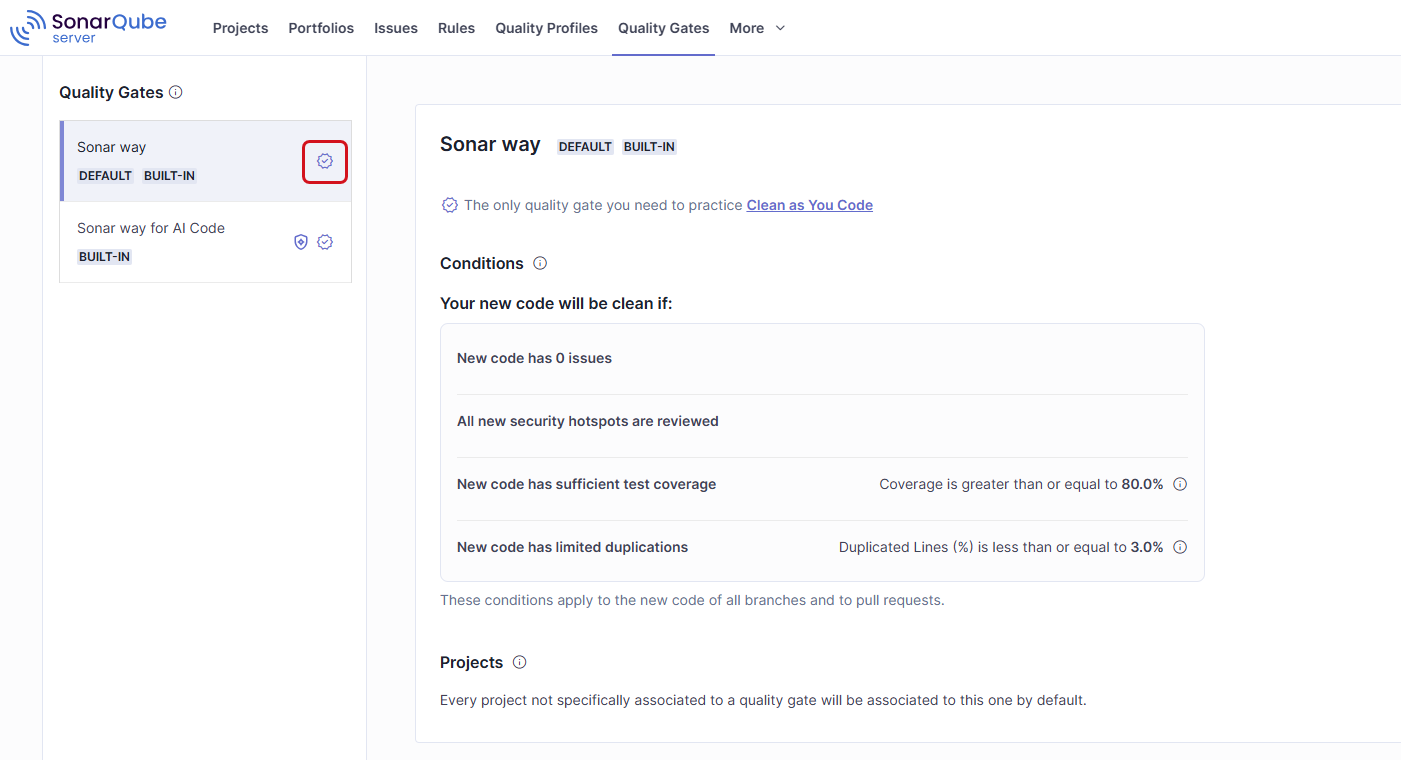Click info icon next to Conditions
This screenshot has height=760, width=1401.
point(540,263)
